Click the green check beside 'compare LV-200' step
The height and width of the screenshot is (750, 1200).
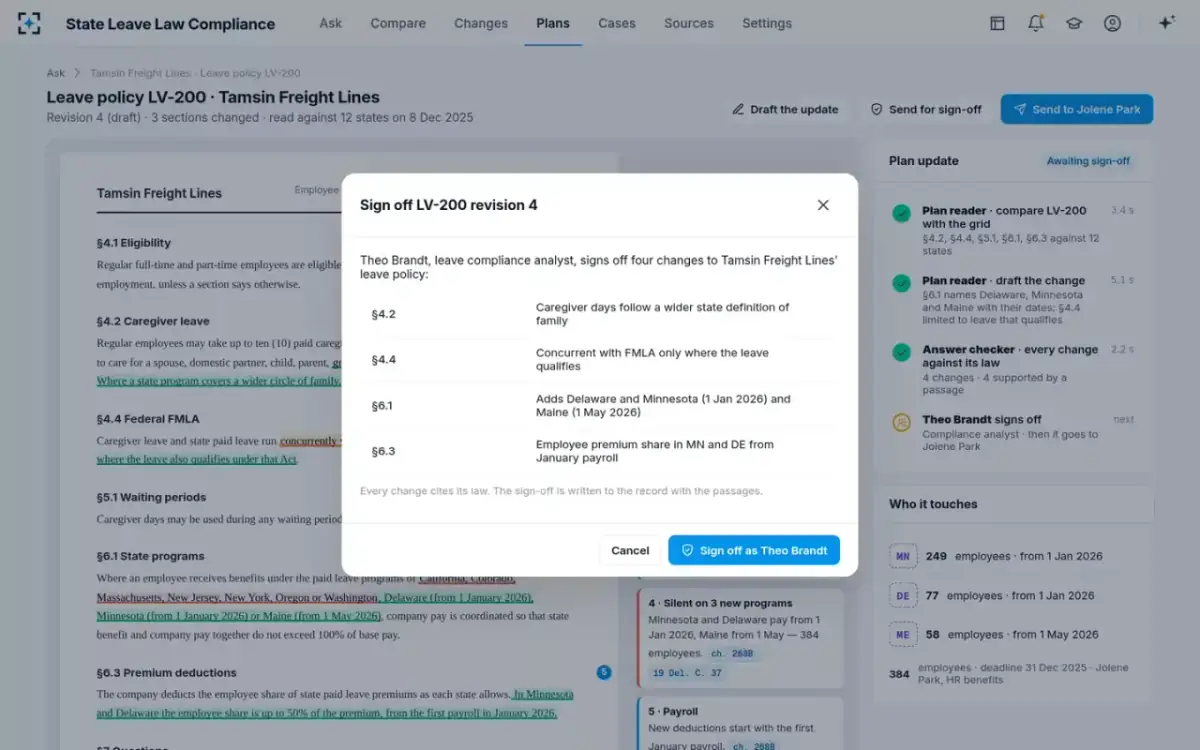pos(902,213)
